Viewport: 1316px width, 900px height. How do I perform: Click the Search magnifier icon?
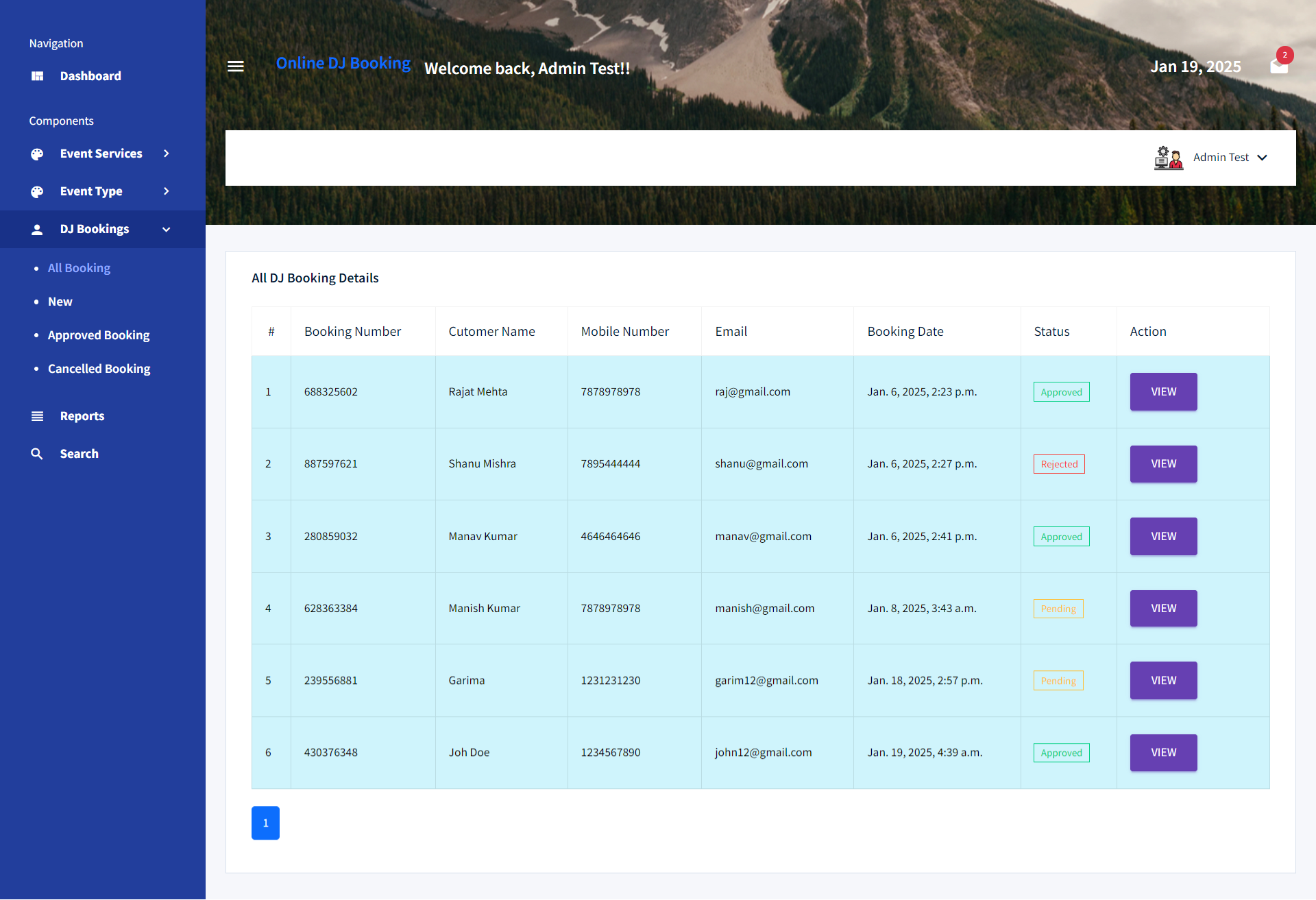[38, 454]
